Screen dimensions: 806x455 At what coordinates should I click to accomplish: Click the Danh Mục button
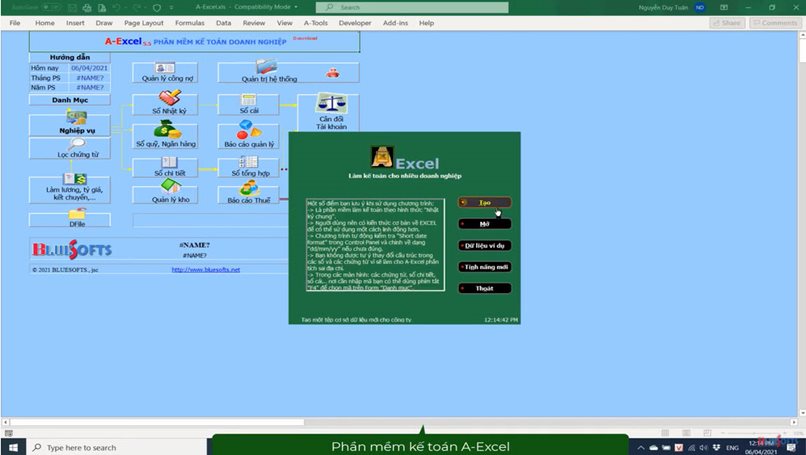point(70,100)
